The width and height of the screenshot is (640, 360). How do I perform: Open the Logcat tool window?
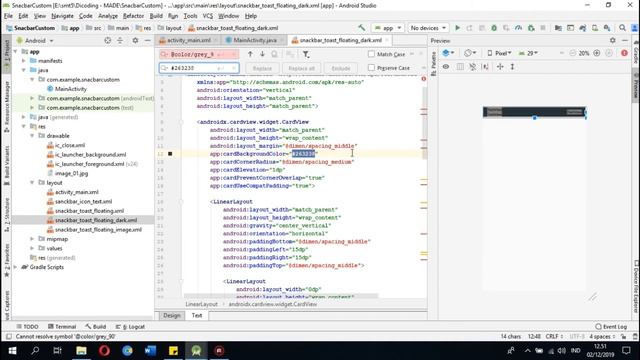coord(131,327)
